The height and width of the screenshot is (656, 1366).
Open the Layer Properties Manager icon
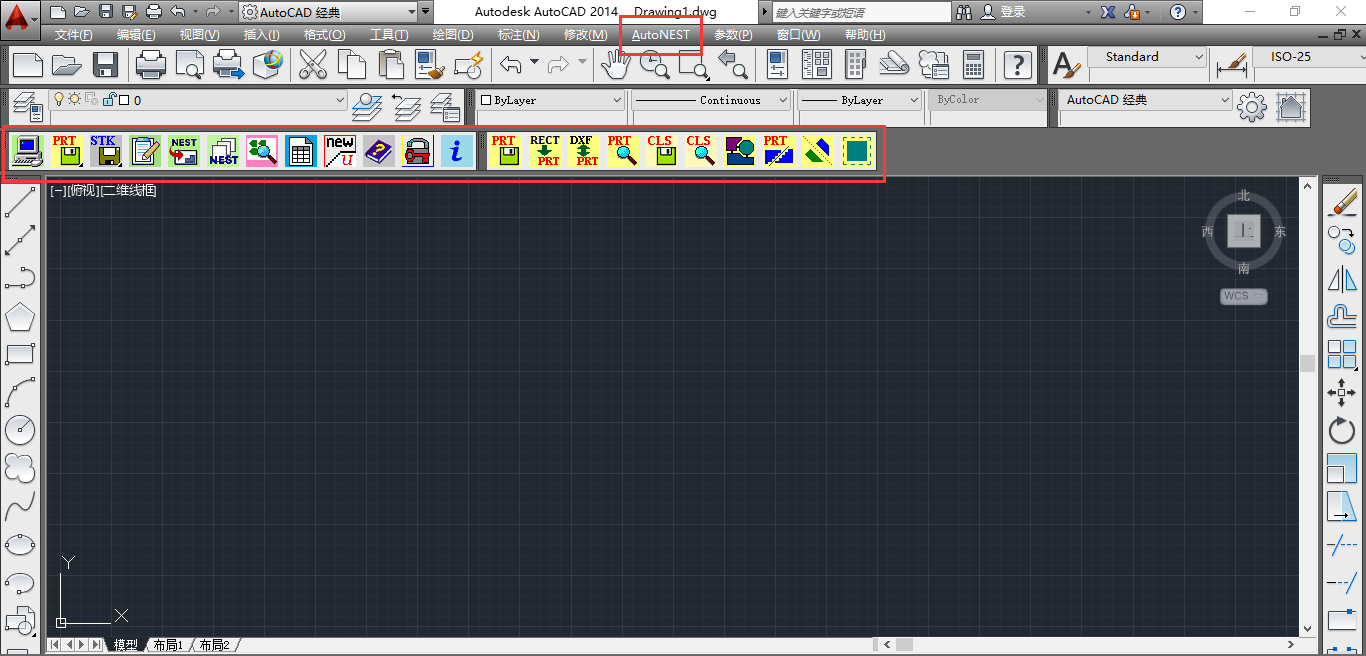click(x=26, y=106)
